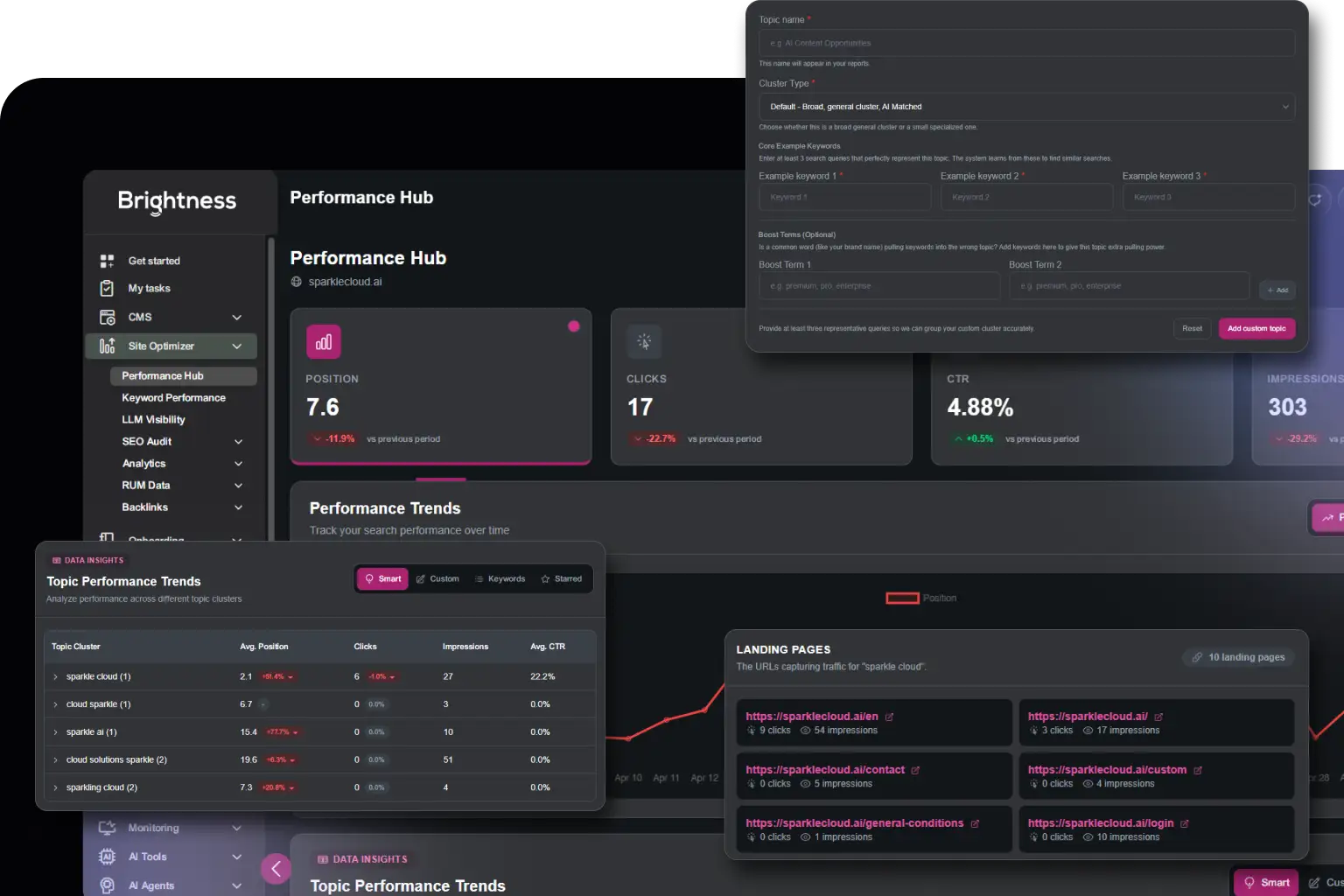
Task: Click the Topic name input field
Action: pyautogui.click(x=1026, y=43)
